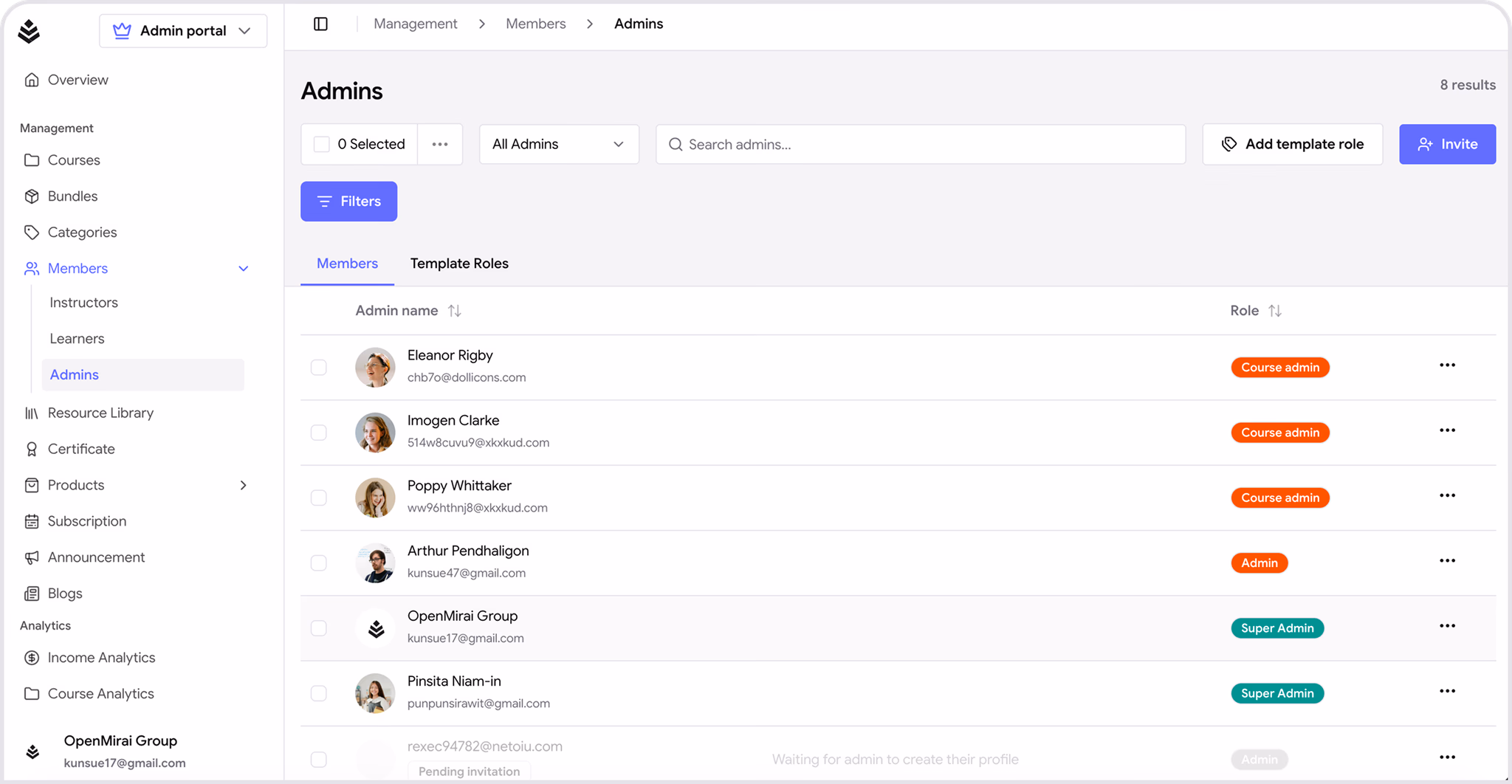Check the box for Eleanor Rigby
This screenshot has height=784, width=1512.
pos(319,368)
